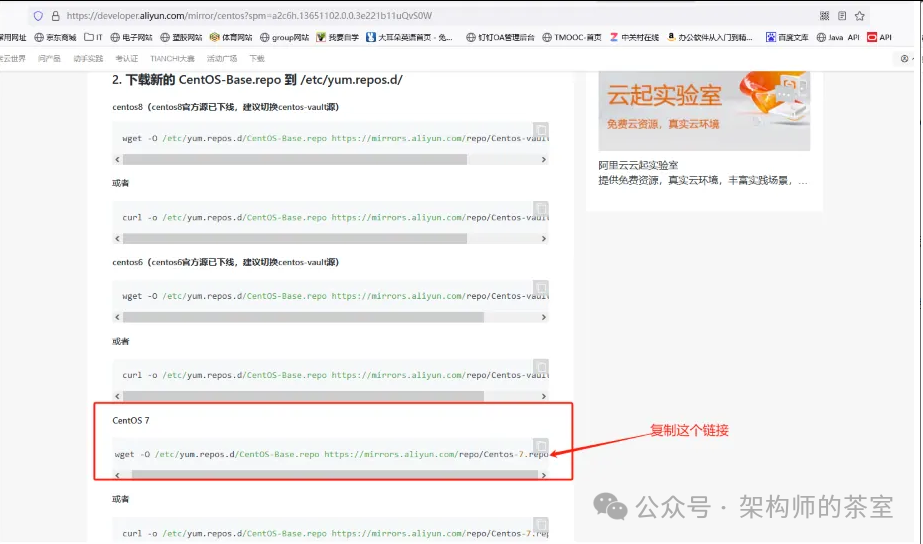Click horizontal scrollbar thumb of centos8 wget block
The image size is (923, 544).
(295, 160)
